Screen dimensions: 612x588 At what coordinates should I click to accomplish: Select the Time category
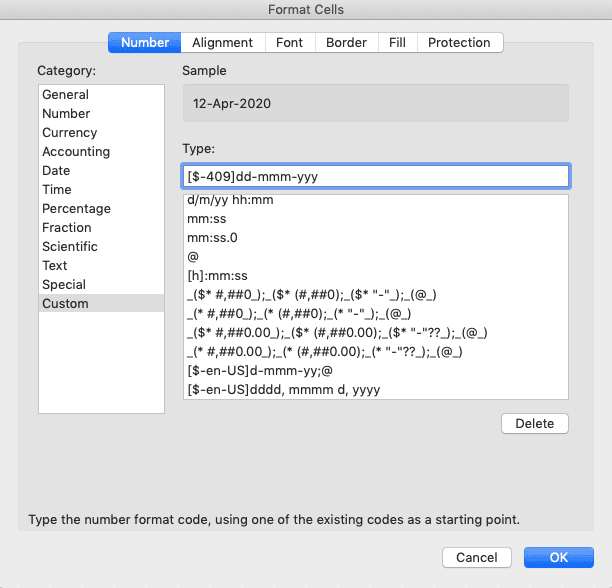[101, 190]
